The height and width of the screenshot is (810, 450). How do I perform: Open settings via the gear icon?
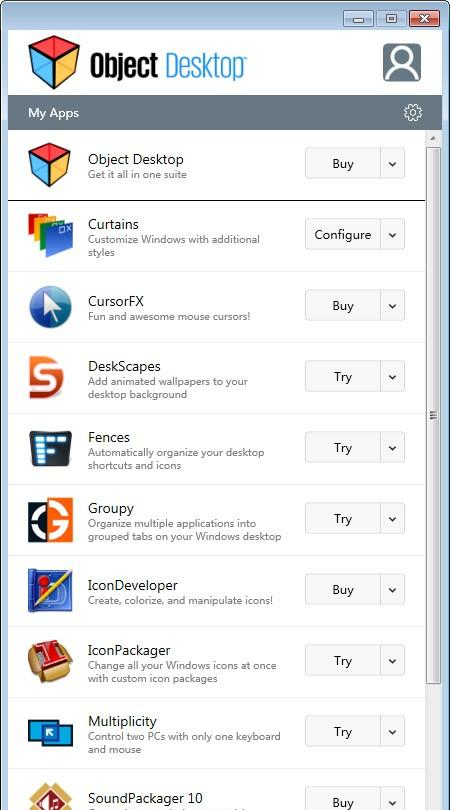tap(412, 113)
